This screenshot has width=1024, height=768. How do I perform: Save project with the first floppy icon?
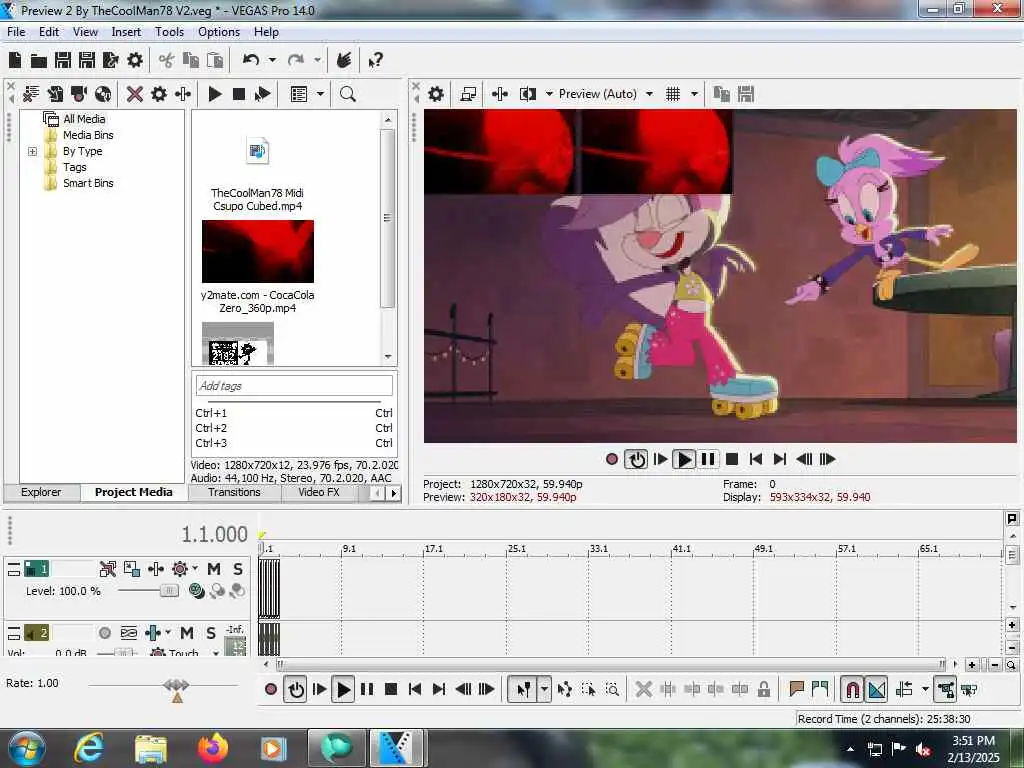point(63,61)
